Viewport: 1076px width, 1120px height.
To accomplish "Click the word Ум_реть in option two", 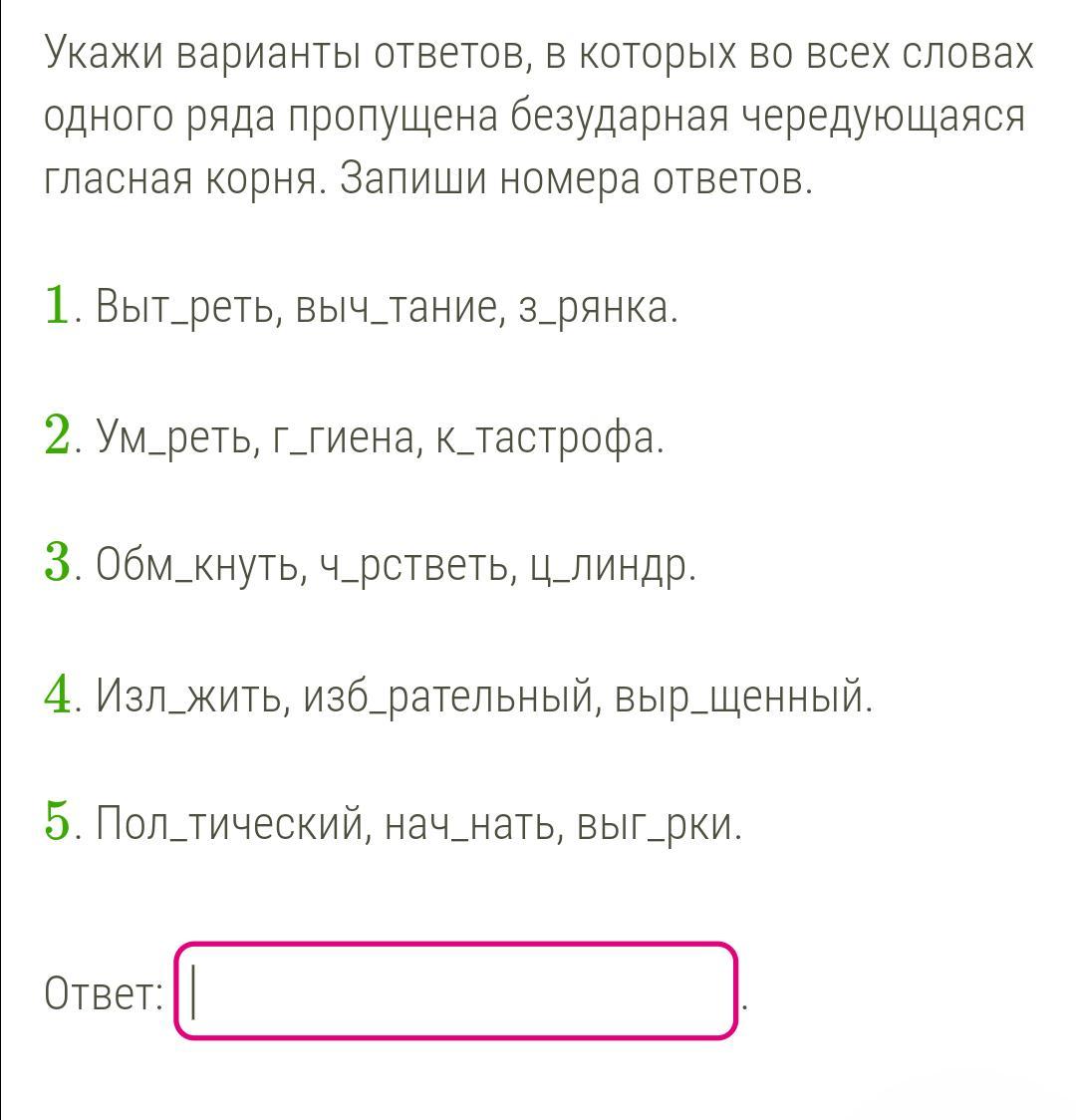I will point(177,437).
